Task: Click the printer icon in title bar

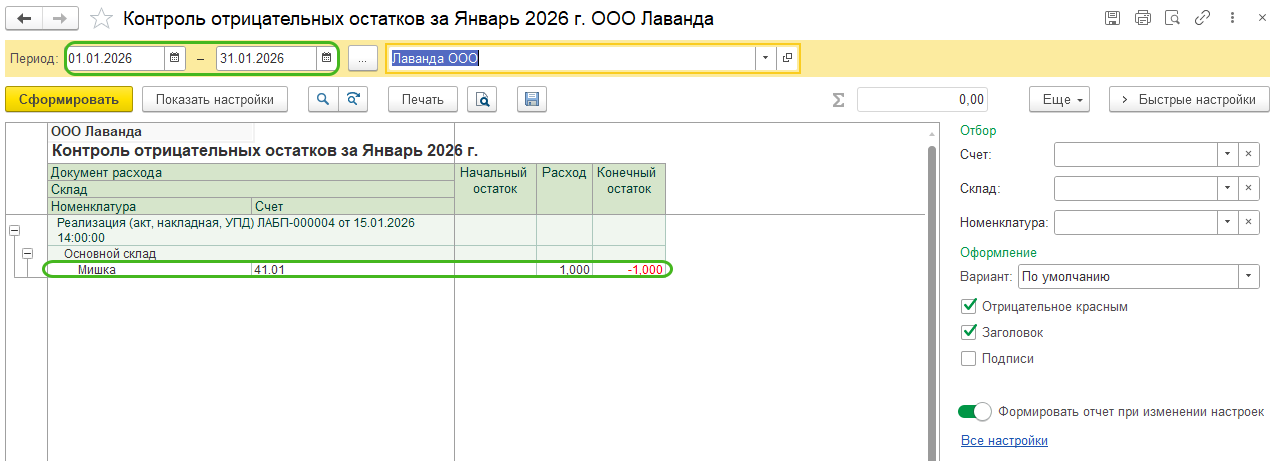Action: point(1143,19)
